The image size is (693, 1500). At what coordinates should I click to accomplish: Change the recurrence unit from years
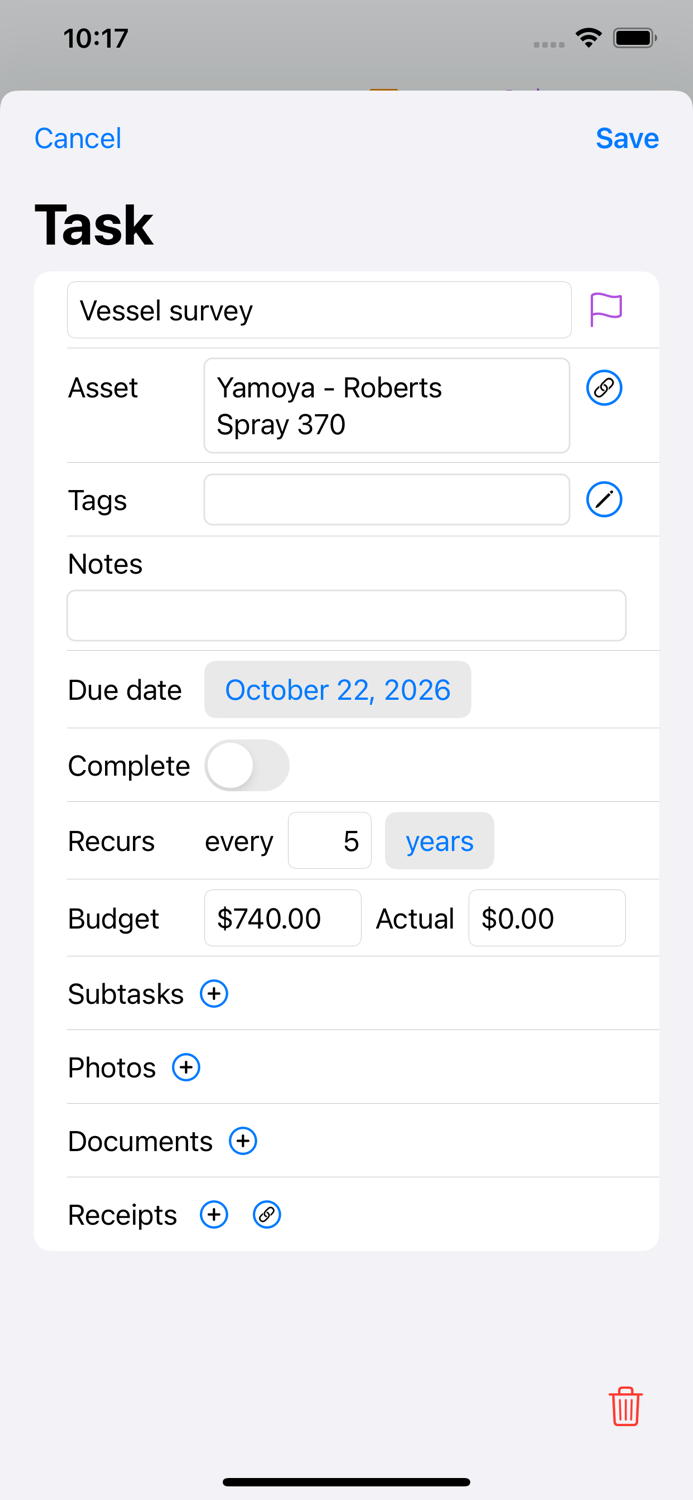(x=439, y=841)
